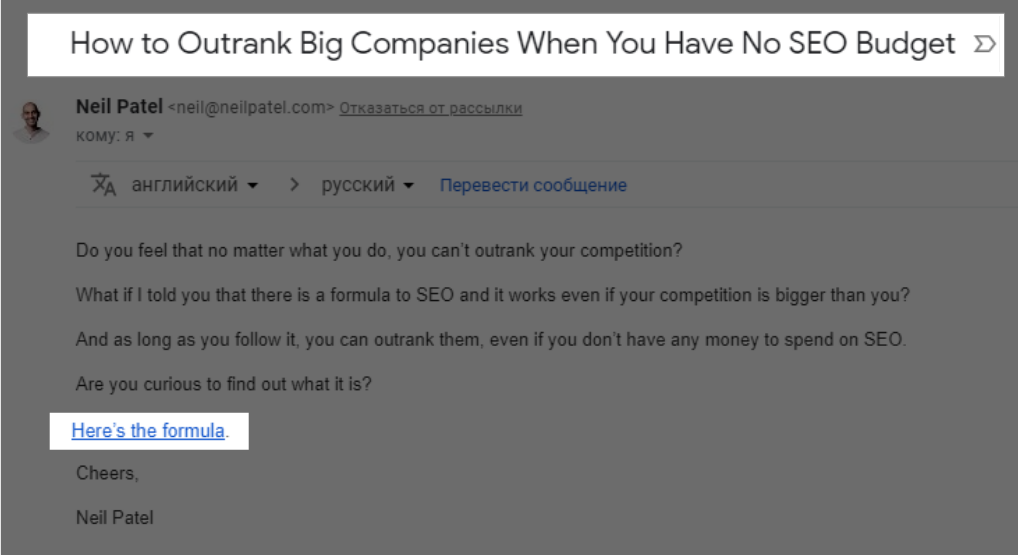Expand the recipient details arrow after кому: я
This screenshot has height=555, width=1018.
coord(148,136)
